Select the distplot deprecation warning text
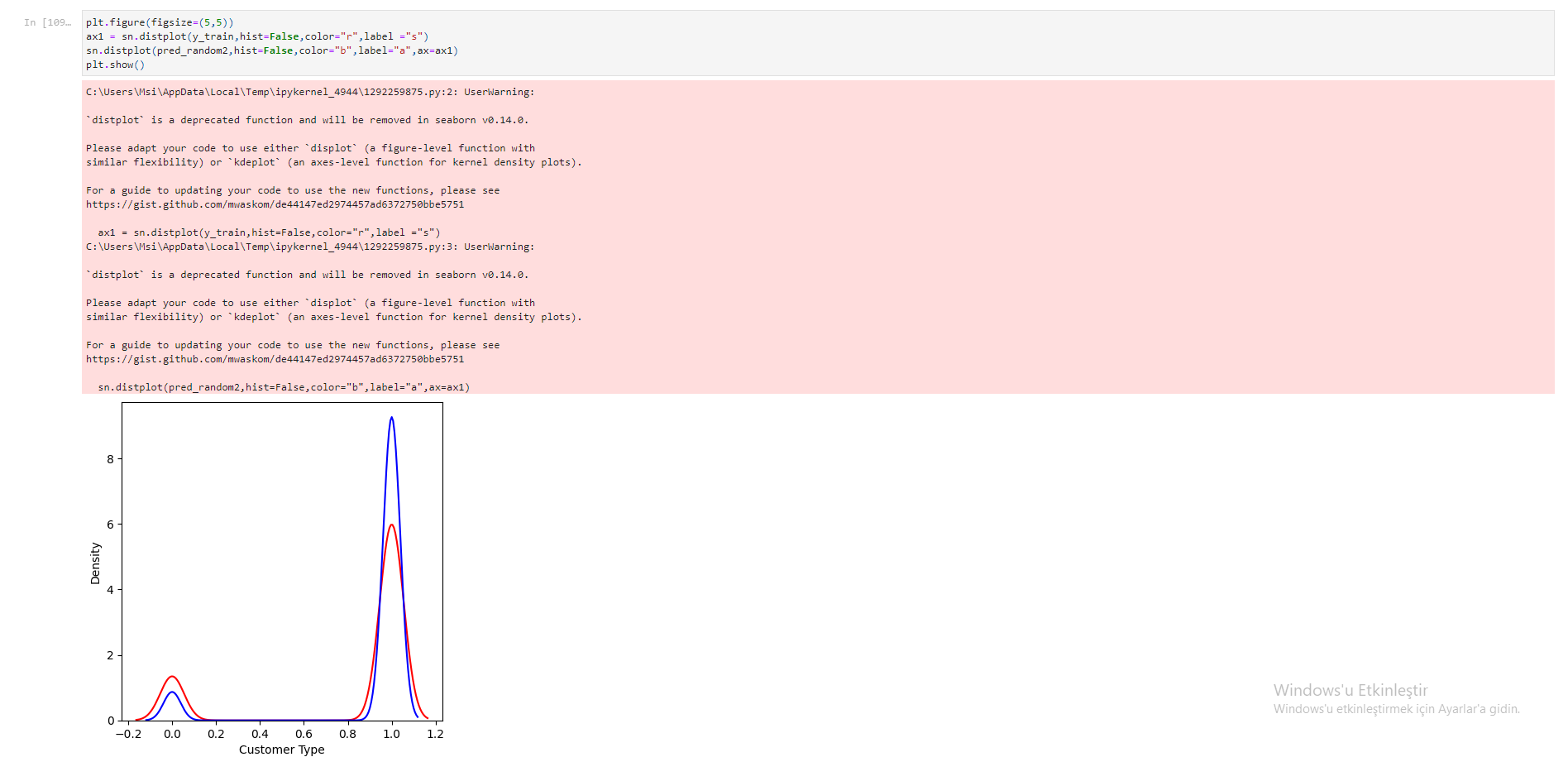 coord(306,119)
